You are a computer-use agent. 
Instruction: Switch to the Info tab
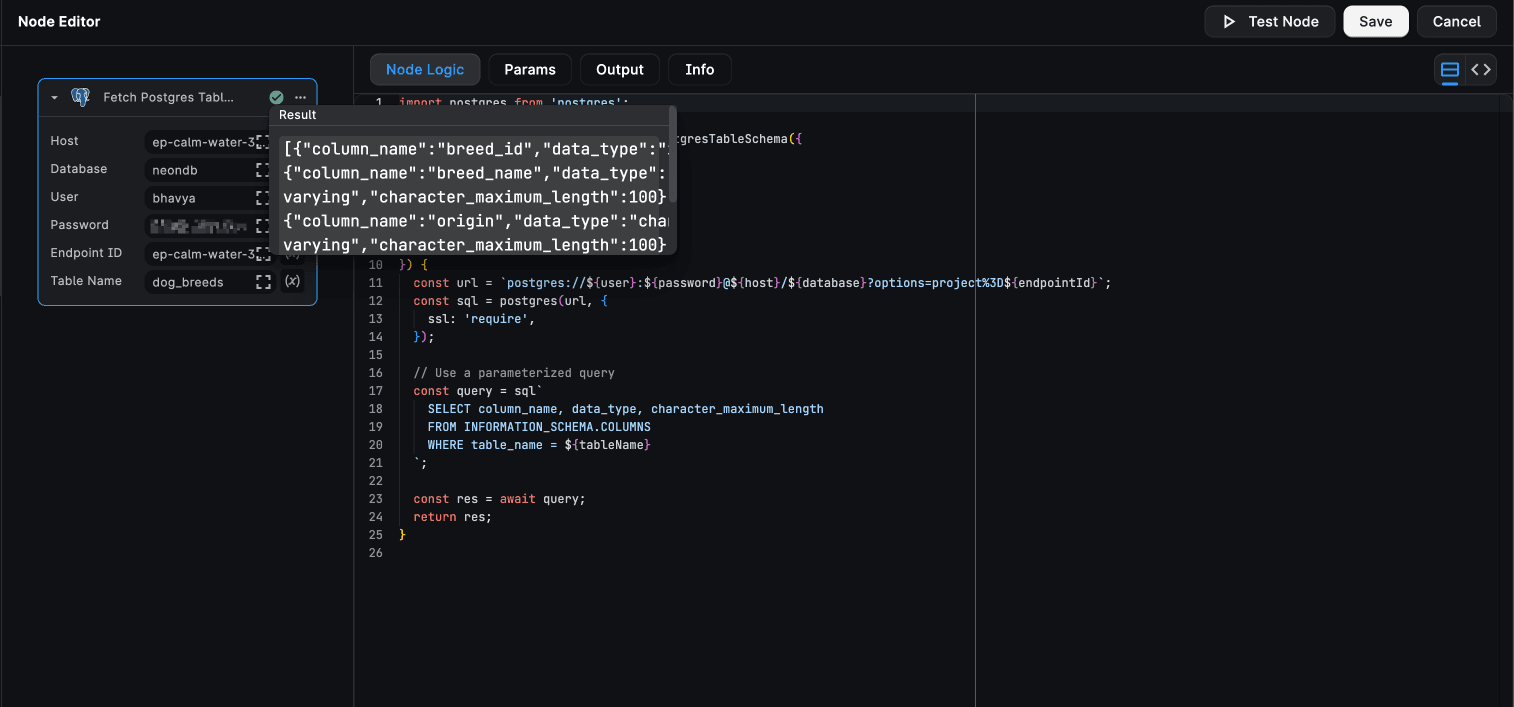(x=699, y=69)
